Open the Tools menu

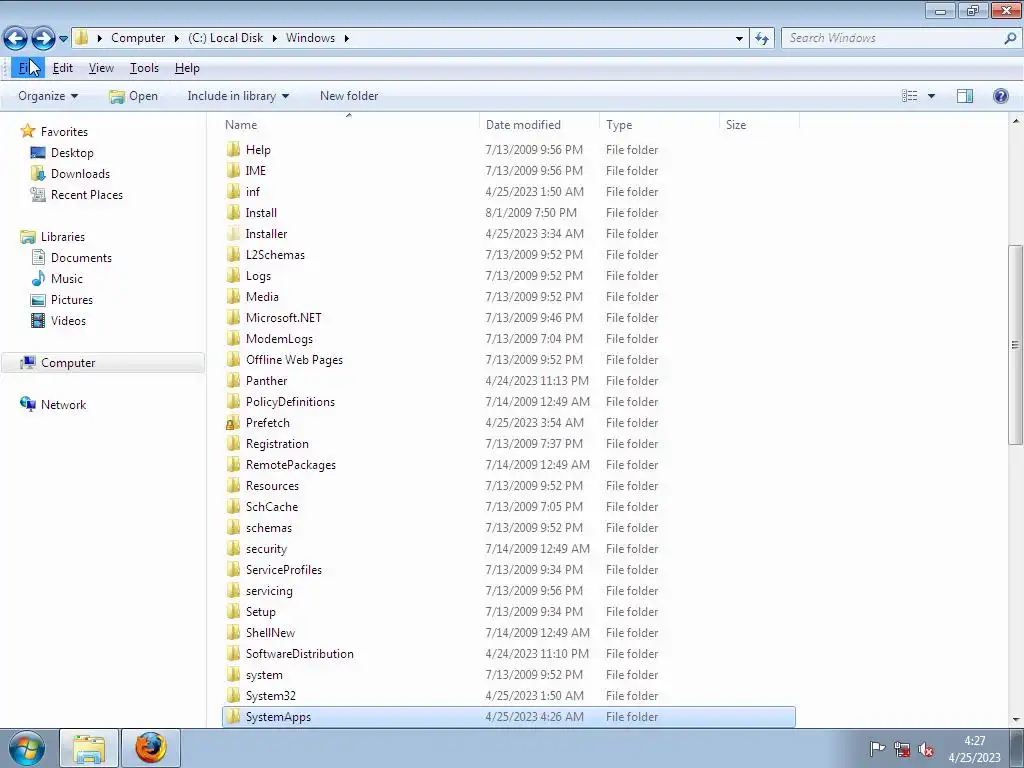[144, 68]
